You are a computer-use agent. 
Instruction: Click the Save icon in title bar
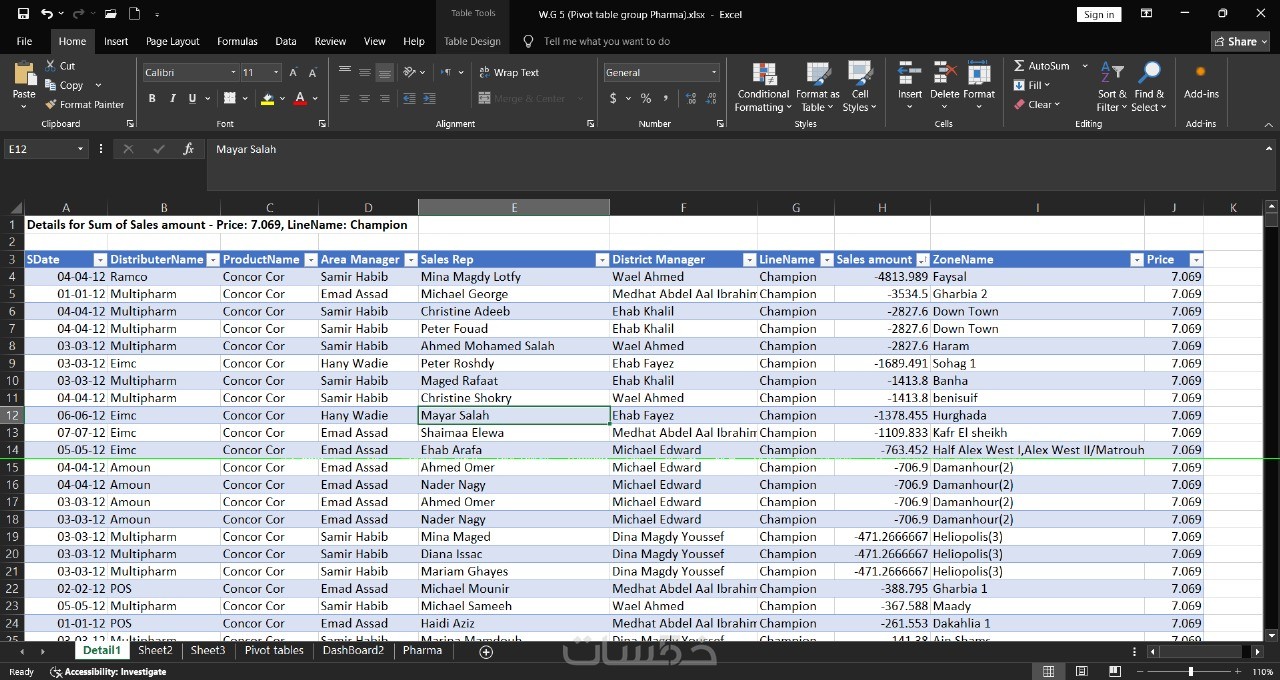click(x=24, y=14)
